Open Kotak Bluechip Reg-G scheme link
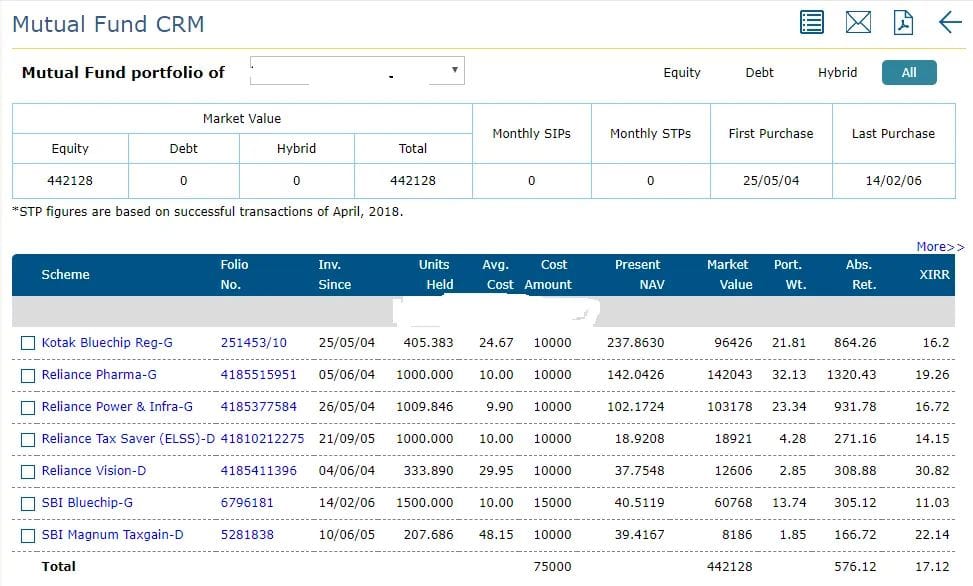The height and width of the screenshot is (586, 973). tap(107, 343)
